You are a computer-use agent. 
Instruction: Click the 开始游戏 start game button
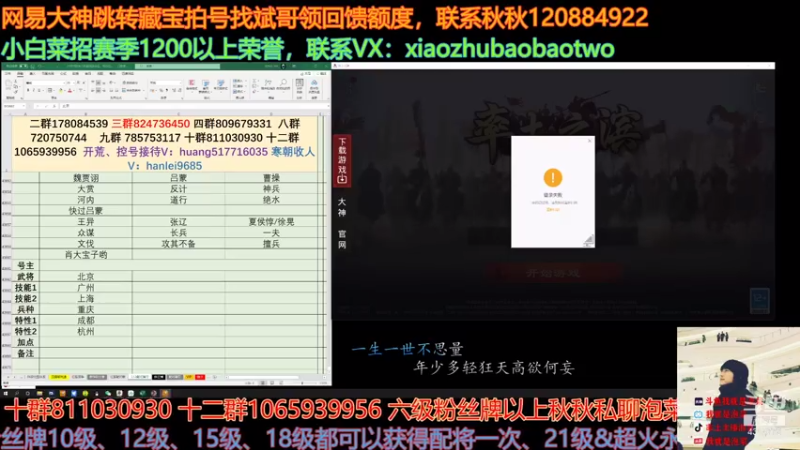tap(553, 273)
